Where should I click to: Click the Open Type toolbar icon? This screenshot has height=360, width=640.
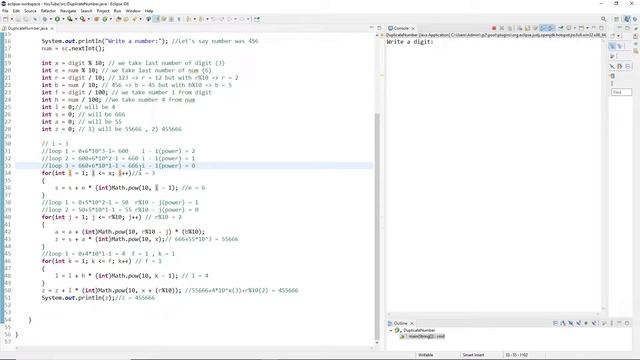point(119,19)
